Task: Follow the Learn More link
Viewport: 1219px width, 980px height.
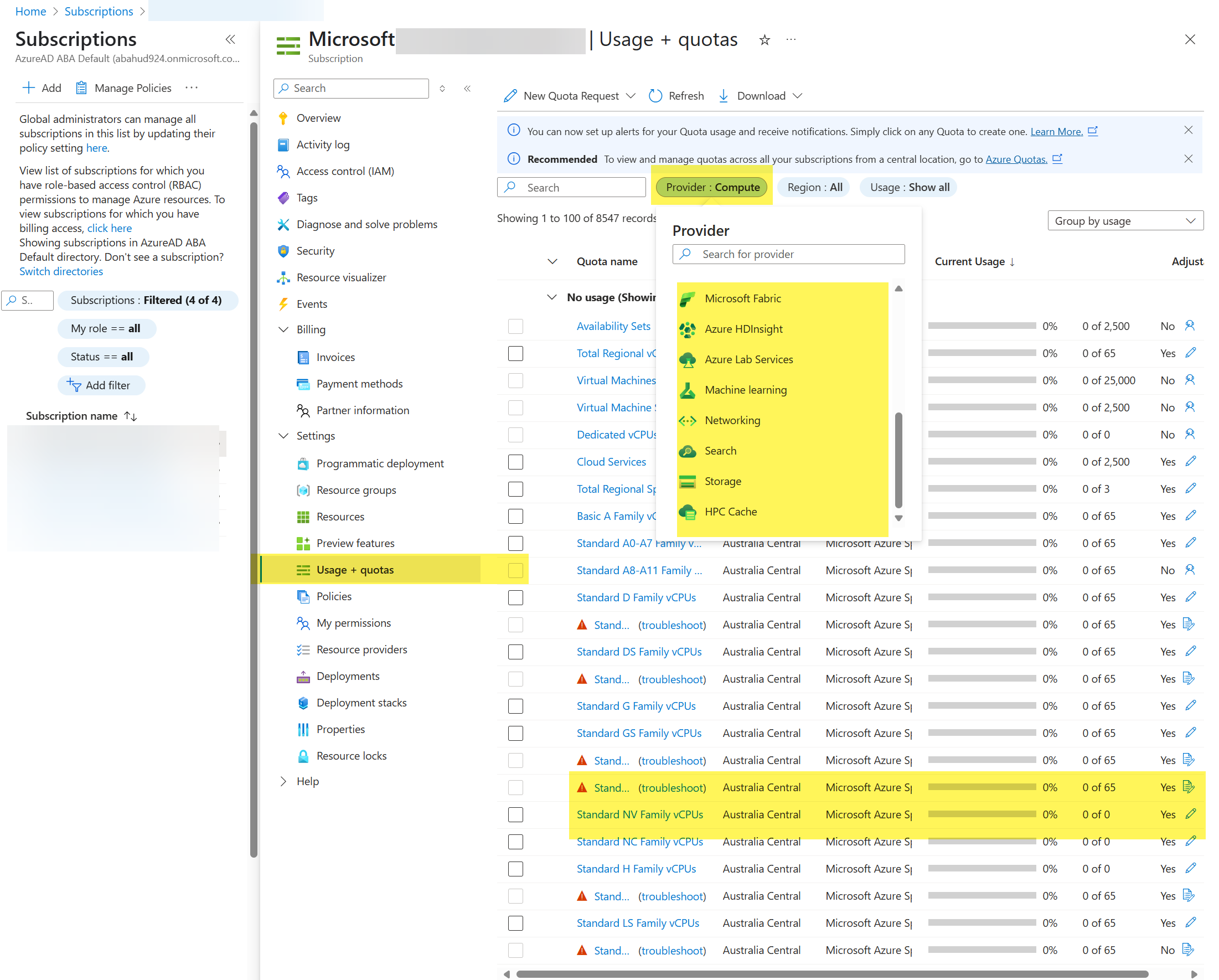Action: pos(1056,132)
